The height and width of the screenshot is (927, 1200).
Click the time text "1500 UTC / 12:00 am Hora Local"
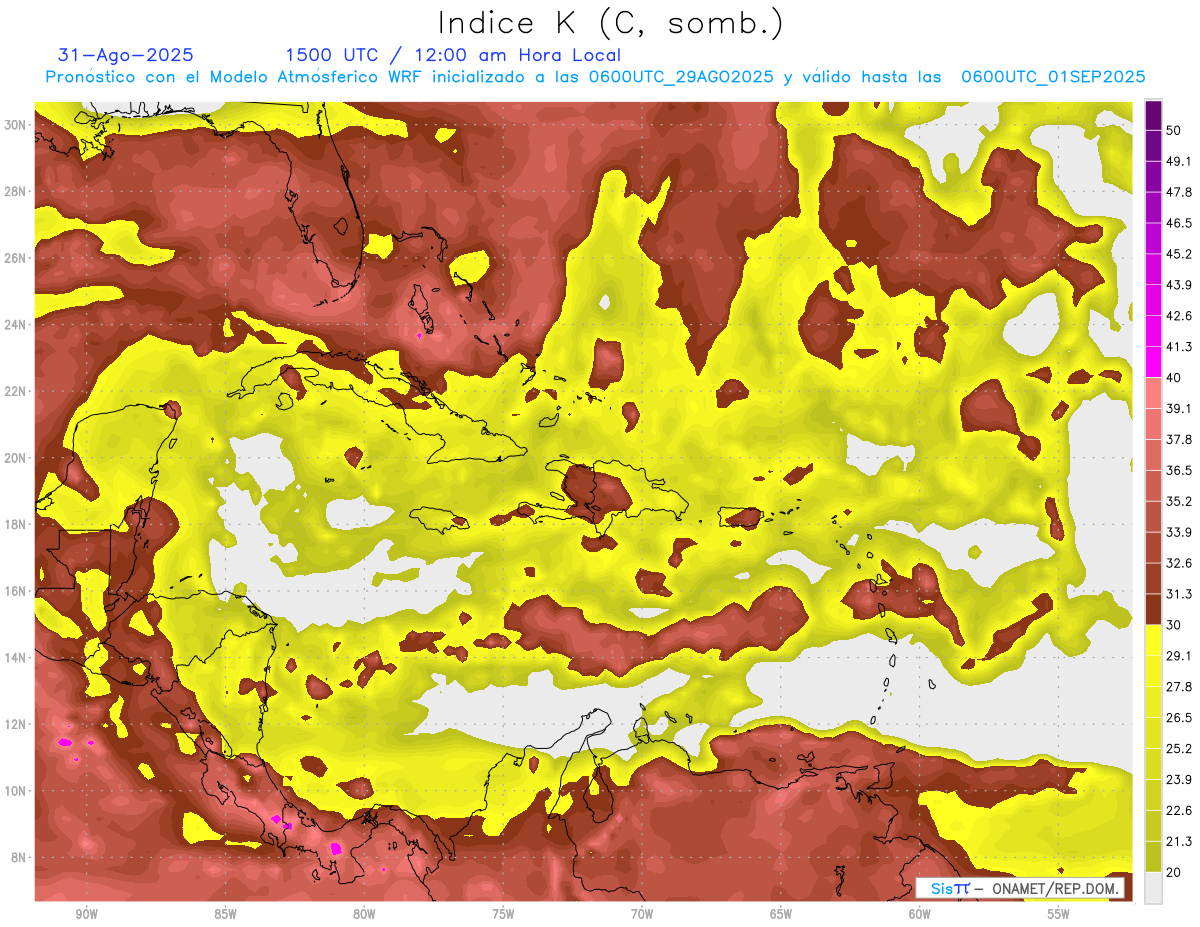click(x=453, y=55)
